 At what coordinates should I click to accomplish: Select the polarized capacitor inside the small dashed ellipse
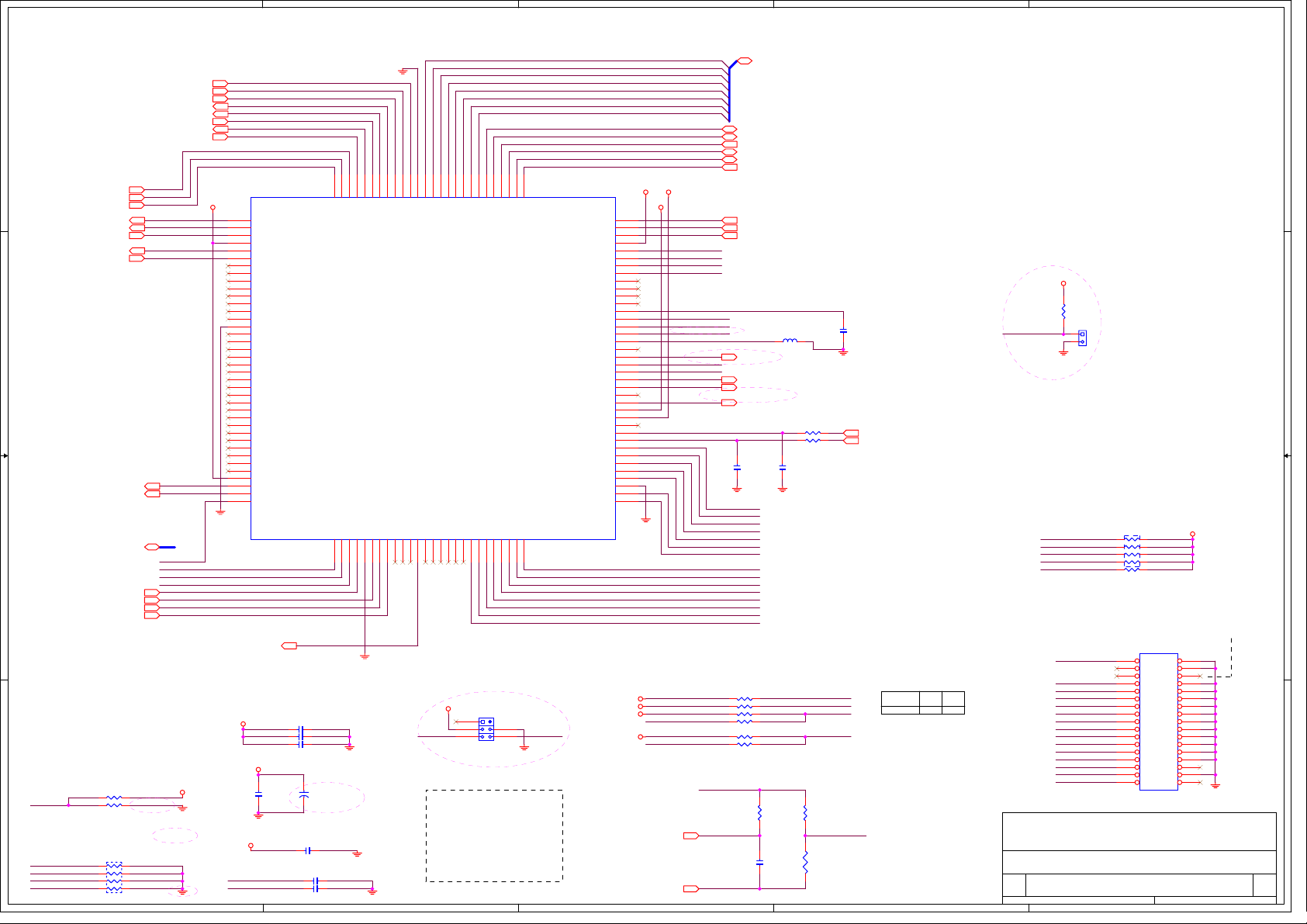(304, 796)
